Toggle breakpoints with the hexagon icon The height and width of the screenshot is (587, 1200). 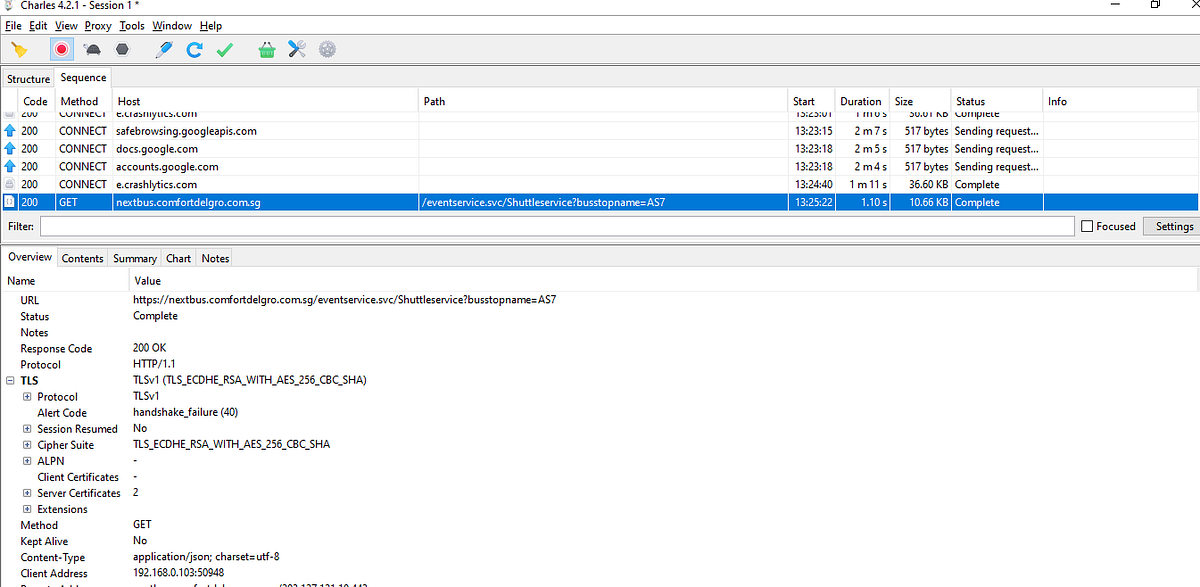(x=122, y=48)
